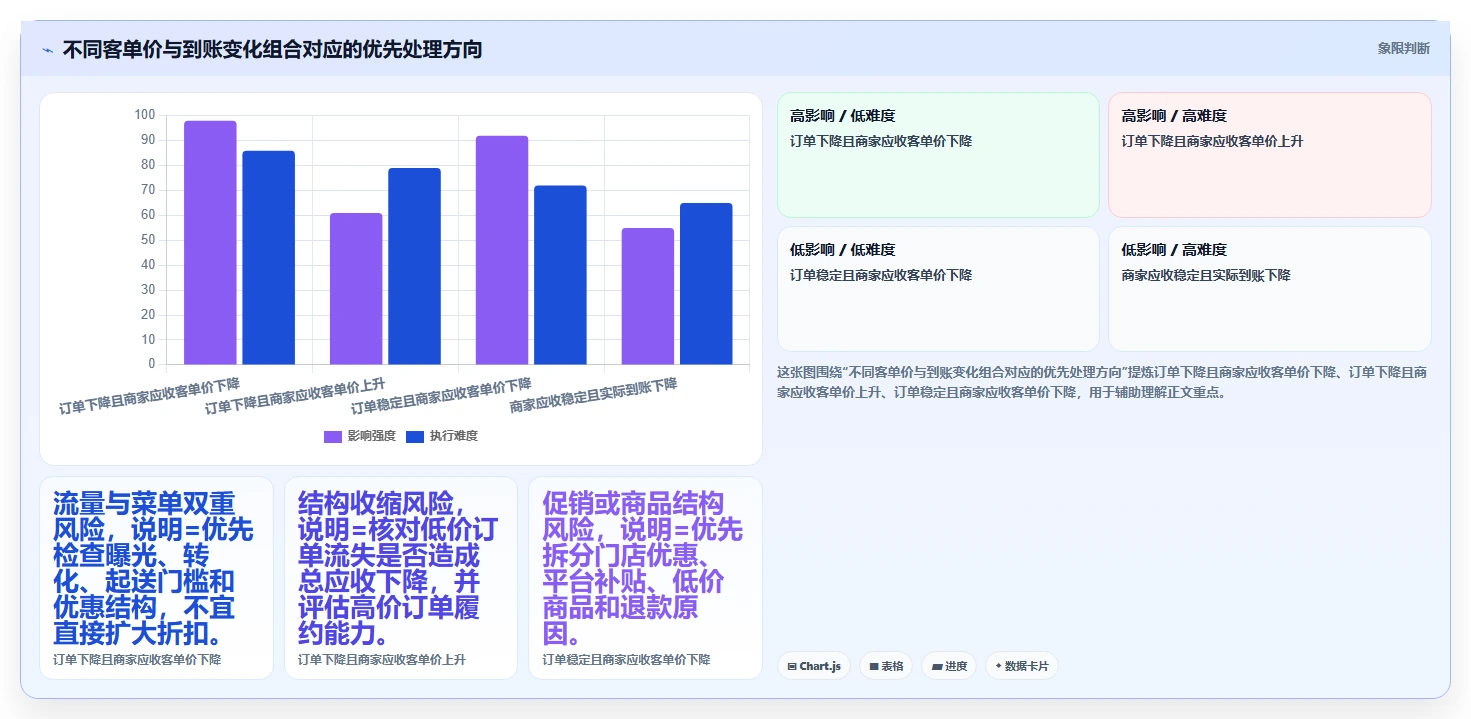The width and height of the screenshot is (1471, 719).
Task: Select the 表格 tag pill
Action: [x=886, y=666]
